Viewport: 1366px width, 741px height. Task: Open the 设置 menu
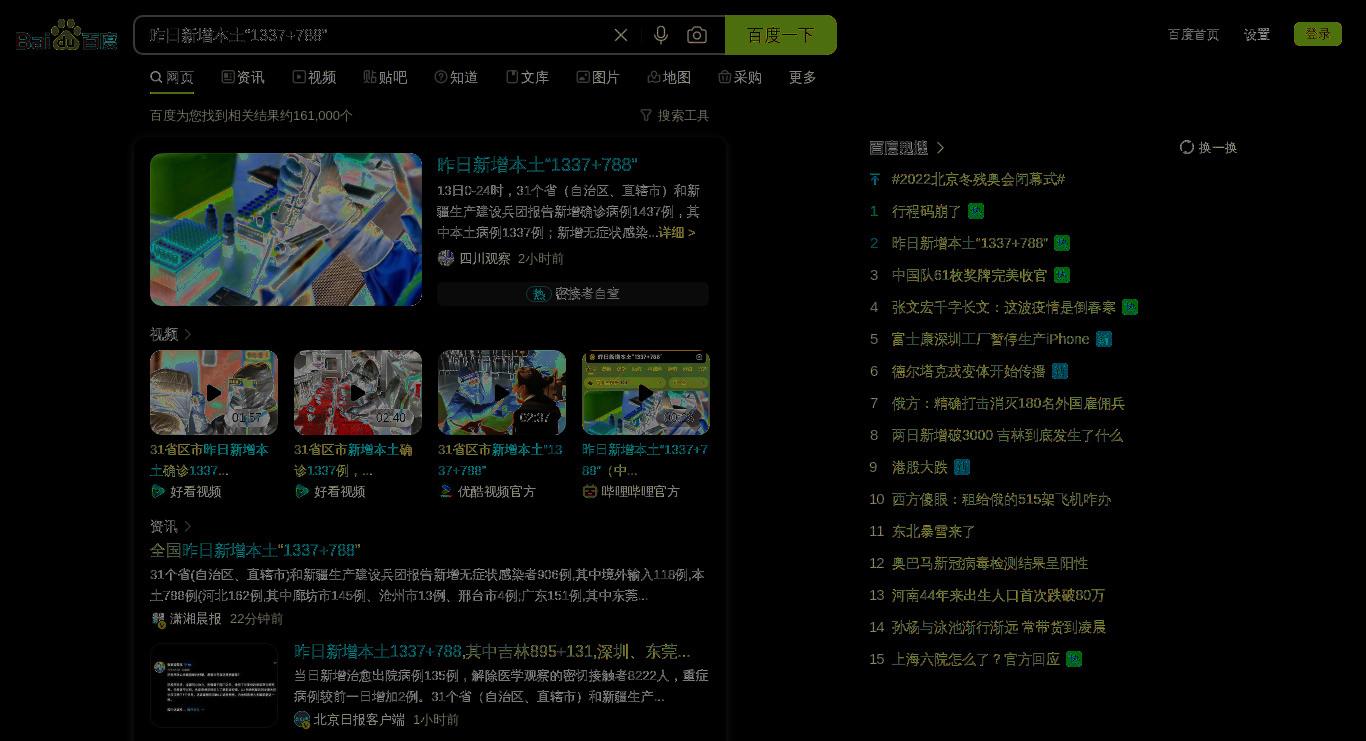pyautogui.click(x=1257, y=34)
